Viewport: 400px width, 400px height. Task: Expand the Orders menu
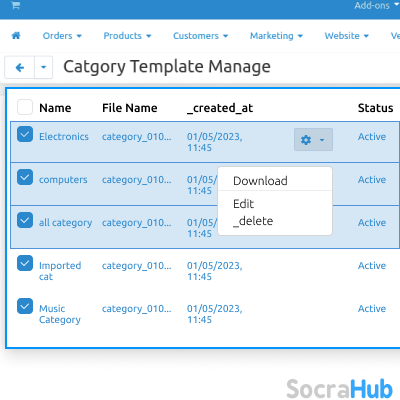62,36
